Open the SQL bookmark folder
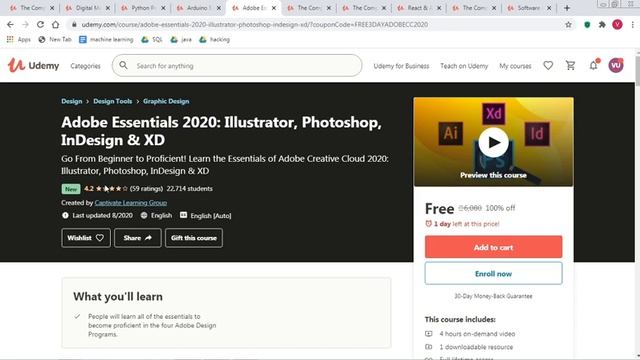This screenshot has height=360, width=640. [151, 40]
